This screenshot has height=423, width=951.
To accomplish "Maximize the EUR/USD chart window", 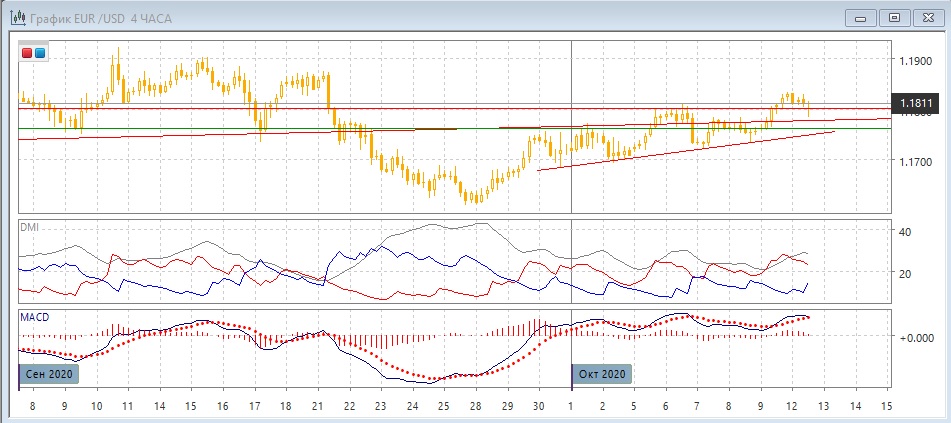I will click(x=895, y=17).
